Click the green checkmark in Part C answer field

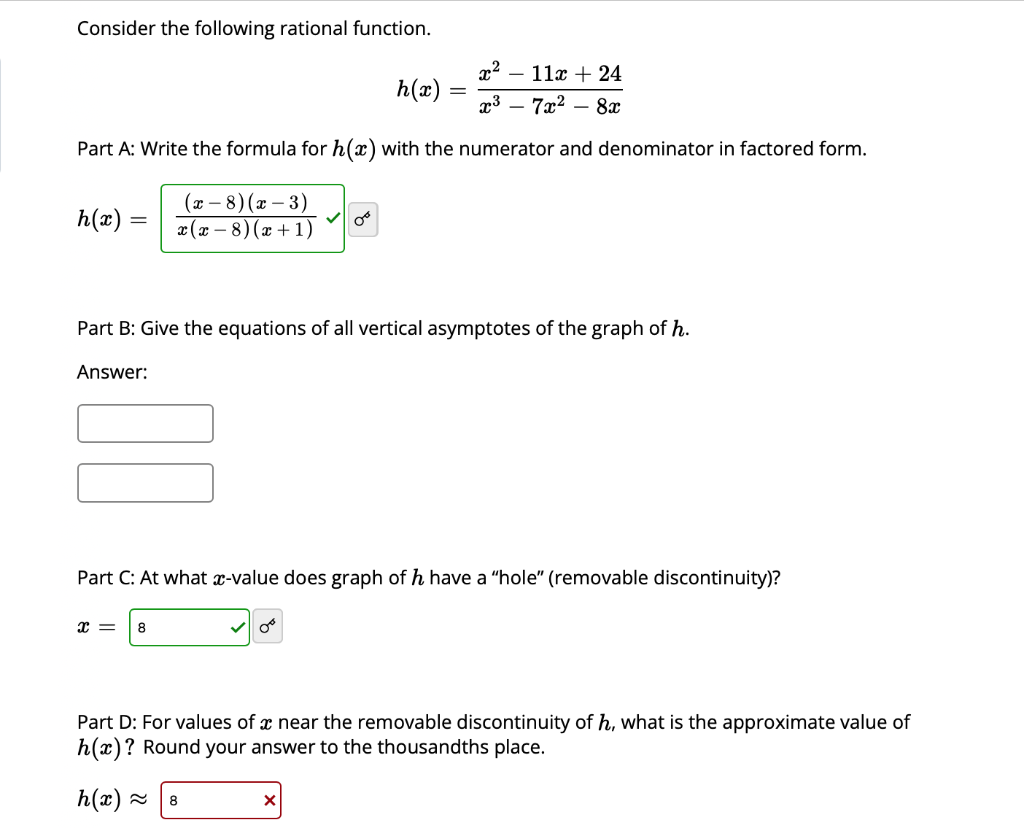pyautogui.click(x=237, y=626)
